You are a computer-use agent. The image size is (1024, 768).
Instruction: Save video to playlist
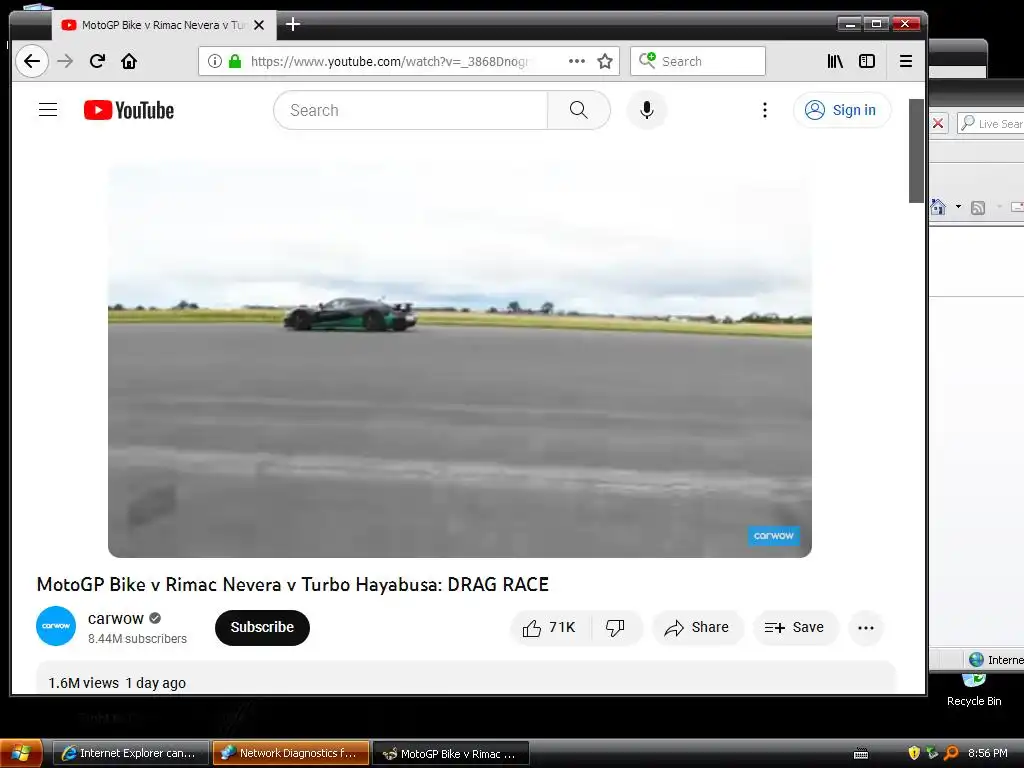point(795,628)
